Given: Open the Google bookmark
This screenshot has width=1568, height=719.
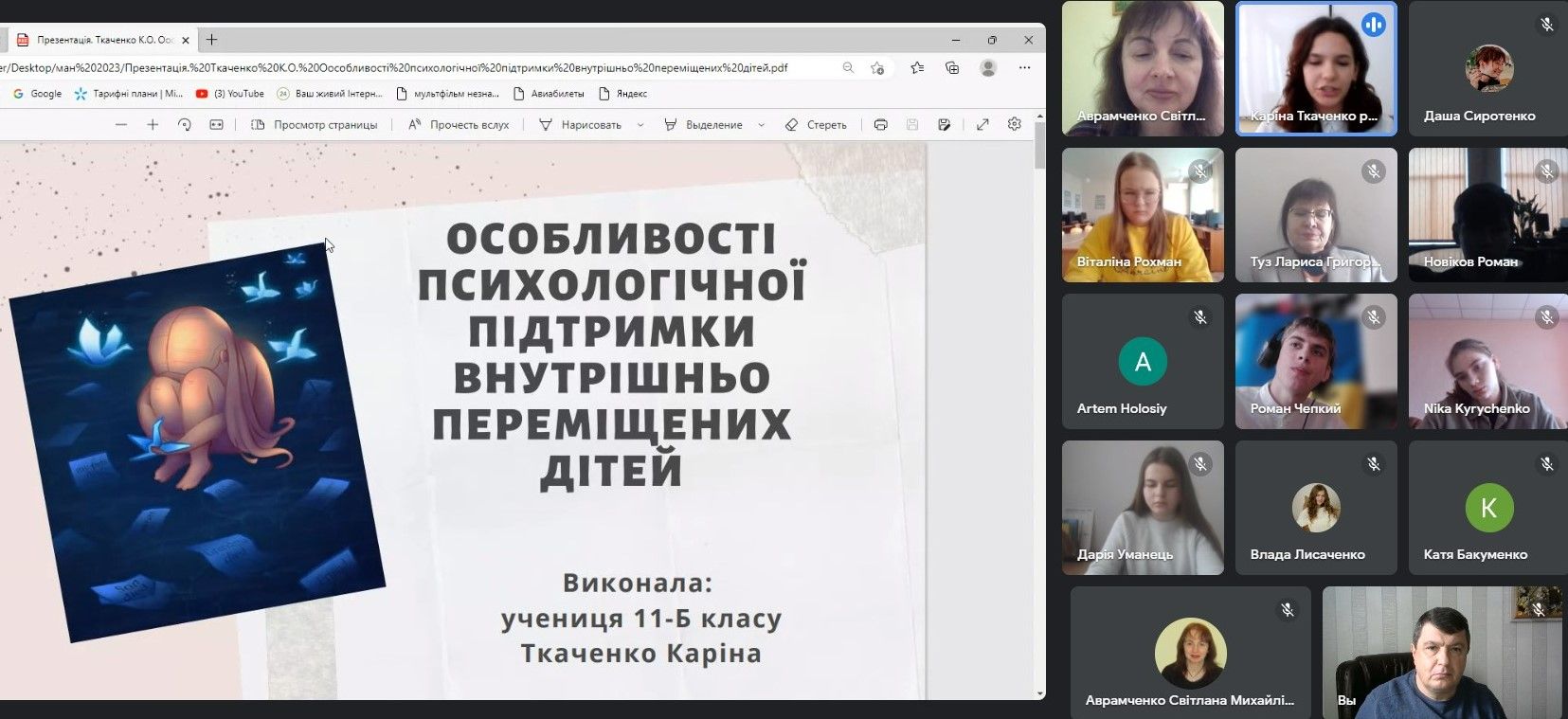Looking at the screenshot, I should 38,94.
